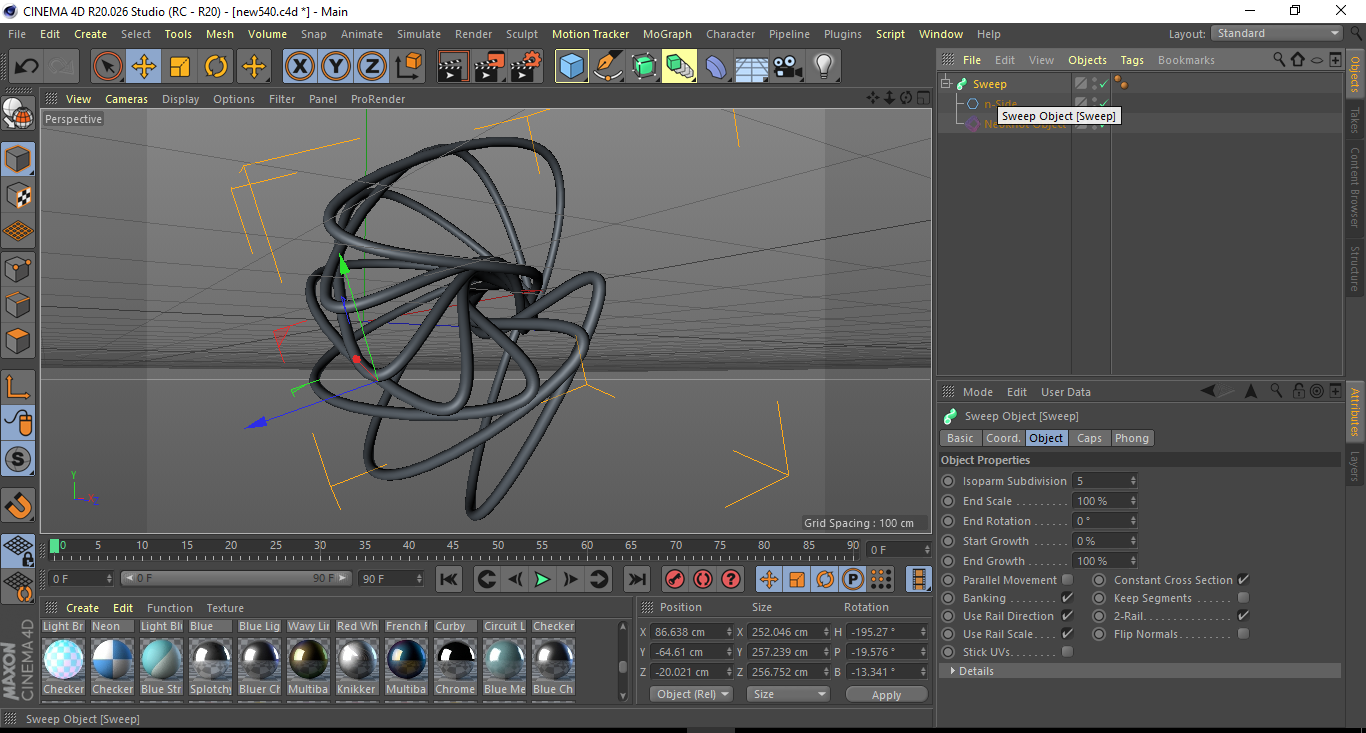Toggle Use Rail Direction checkbox

(1067, 616)
